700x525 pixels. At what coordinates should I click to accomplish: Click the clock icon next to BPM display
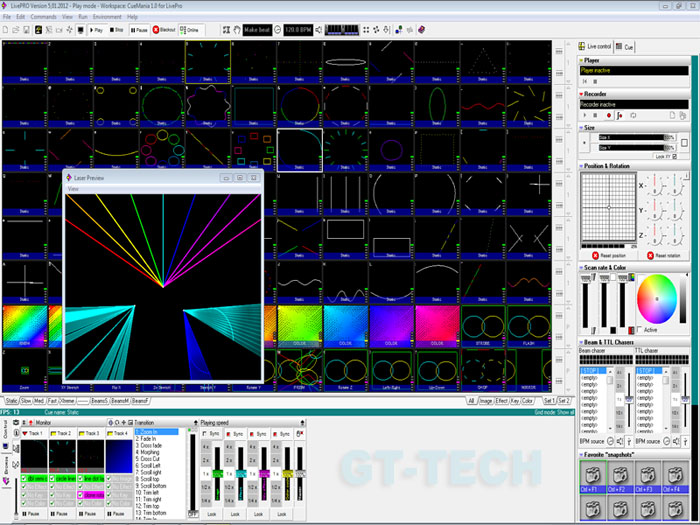(x=277, y=30)
